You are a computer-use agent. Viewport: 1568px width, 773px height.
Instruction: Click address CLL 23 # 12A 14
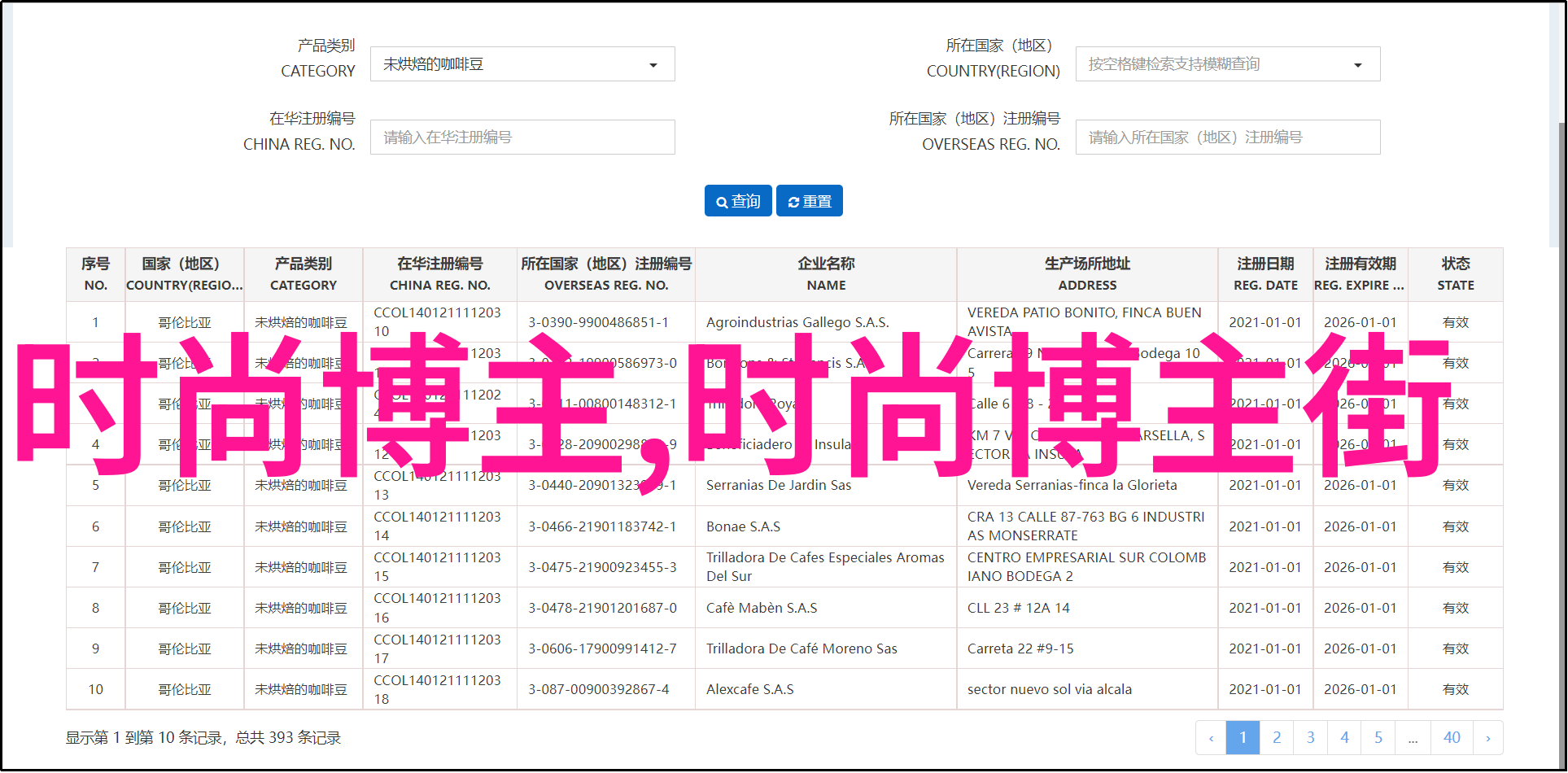click(x=1019, y=608)
